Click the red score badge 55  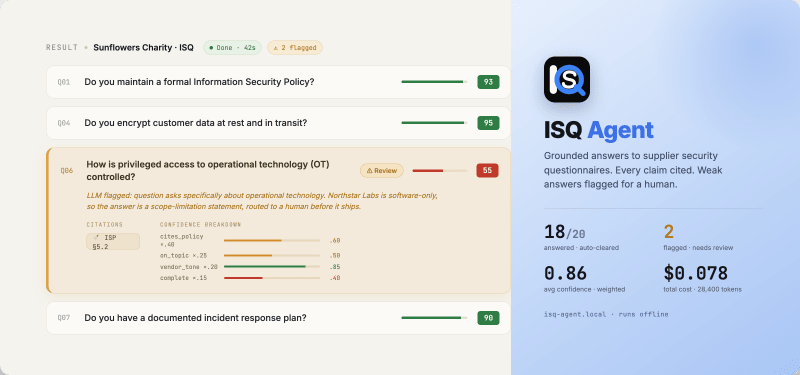click(x=487, y=170)
